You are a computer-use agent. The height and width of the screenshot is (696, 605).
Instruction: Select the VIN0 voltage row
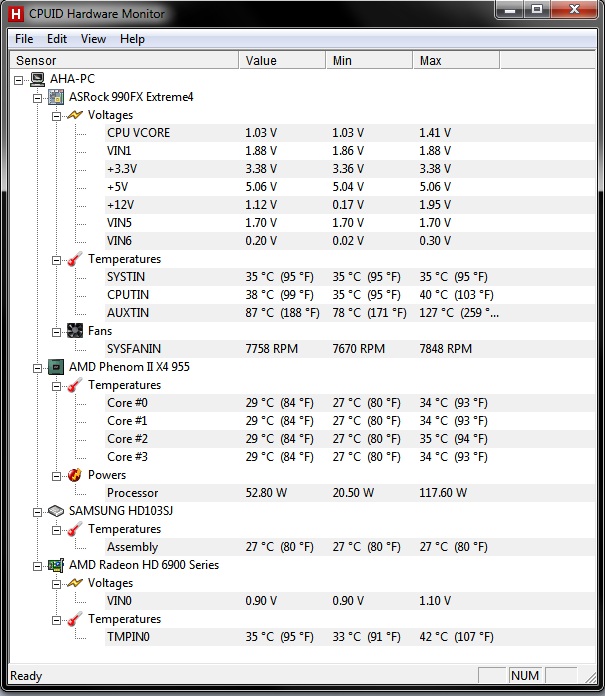[350, 601]
